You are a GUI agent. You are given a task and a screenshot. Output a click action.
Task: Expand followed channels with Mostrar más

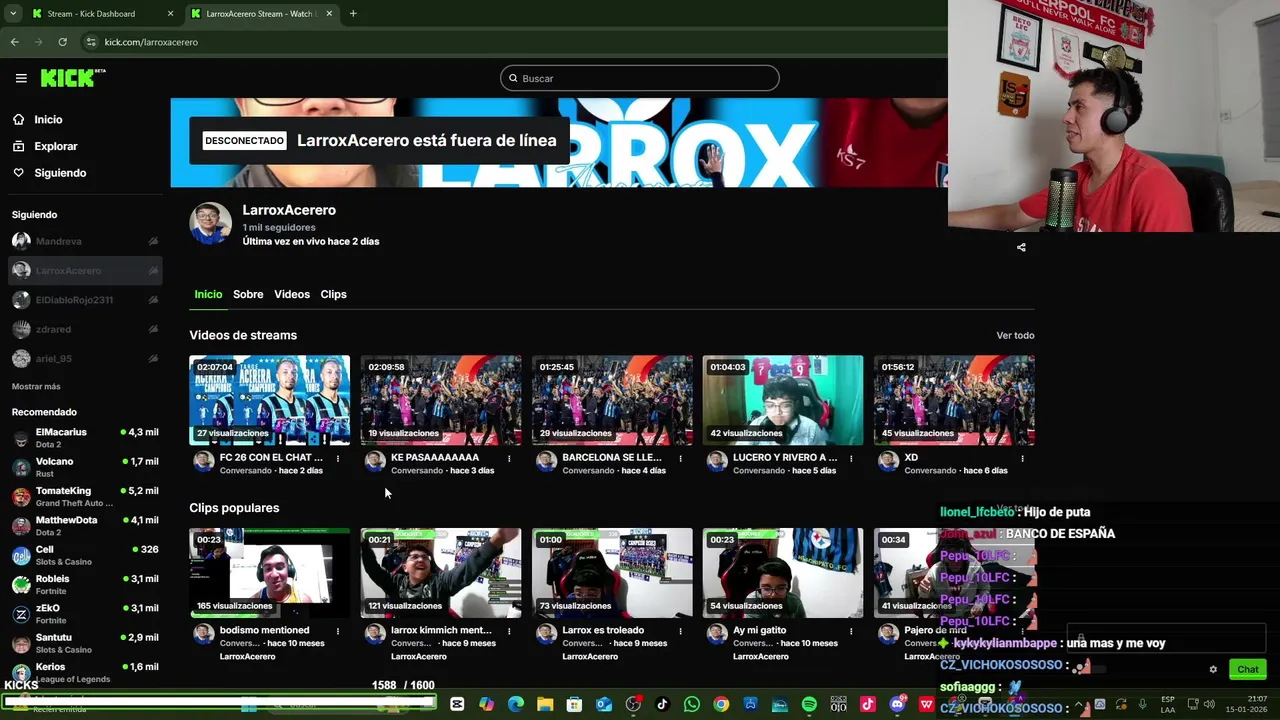pos(36,386)
